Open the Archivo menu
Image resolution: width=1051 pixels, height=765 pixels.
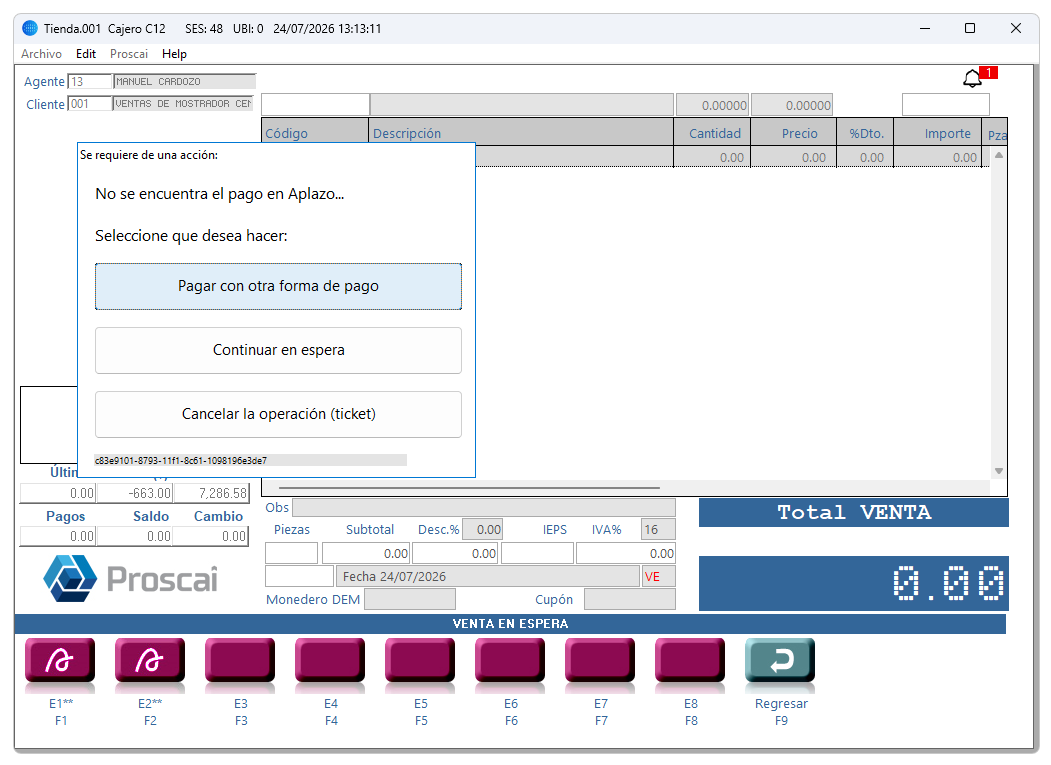click(42, 54)
